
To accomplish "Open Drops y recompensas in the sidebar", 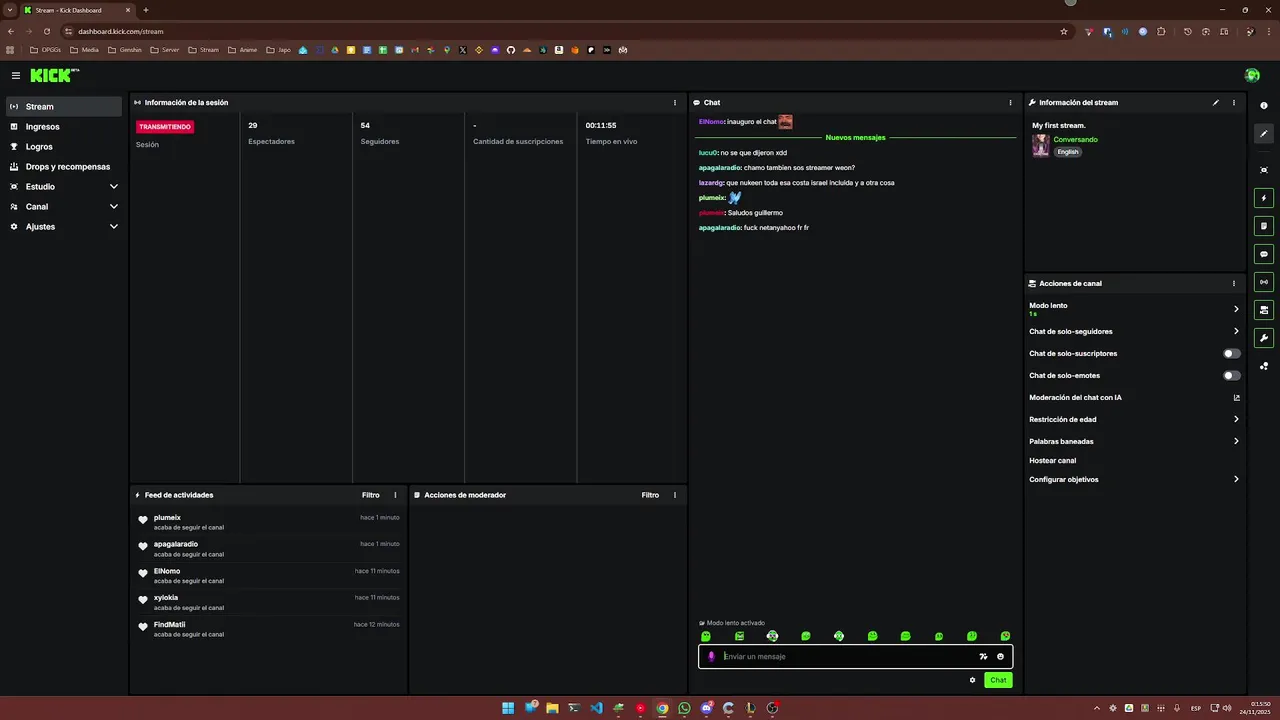I will click(65, 167).
